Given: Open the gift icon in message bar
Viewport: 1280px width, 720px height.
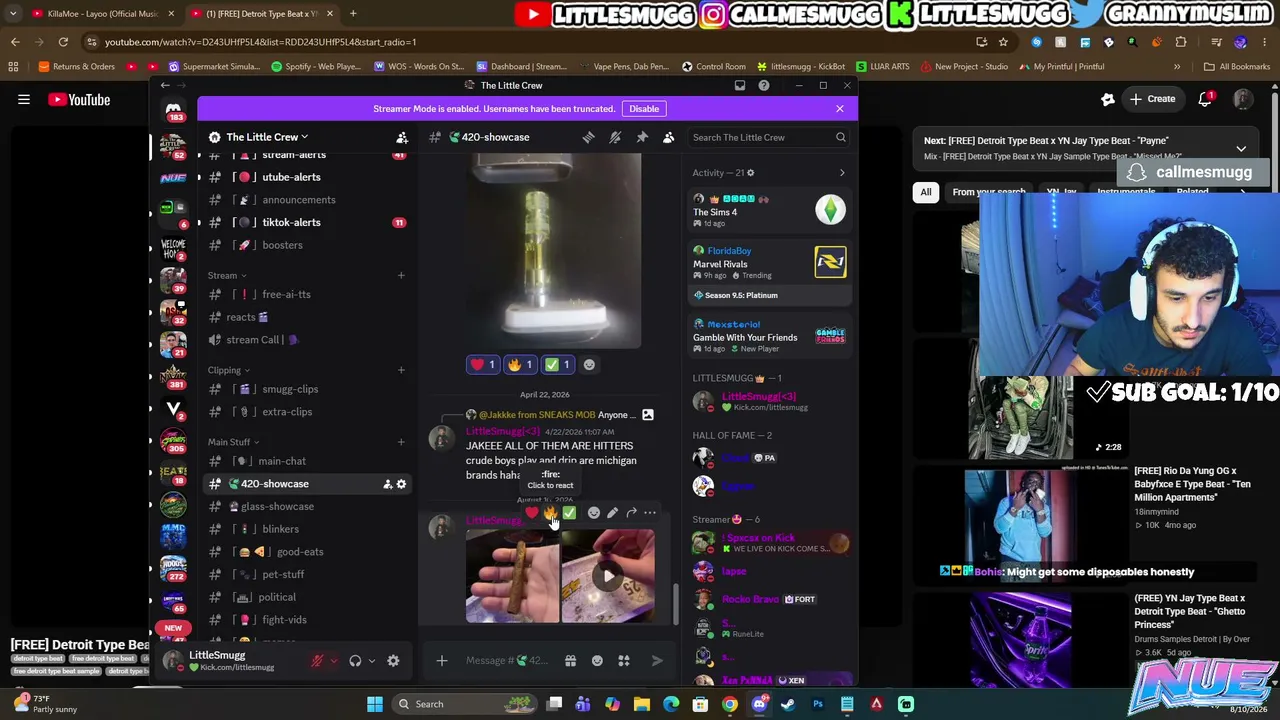Looking at the screenshot, I should pos(570,661).
